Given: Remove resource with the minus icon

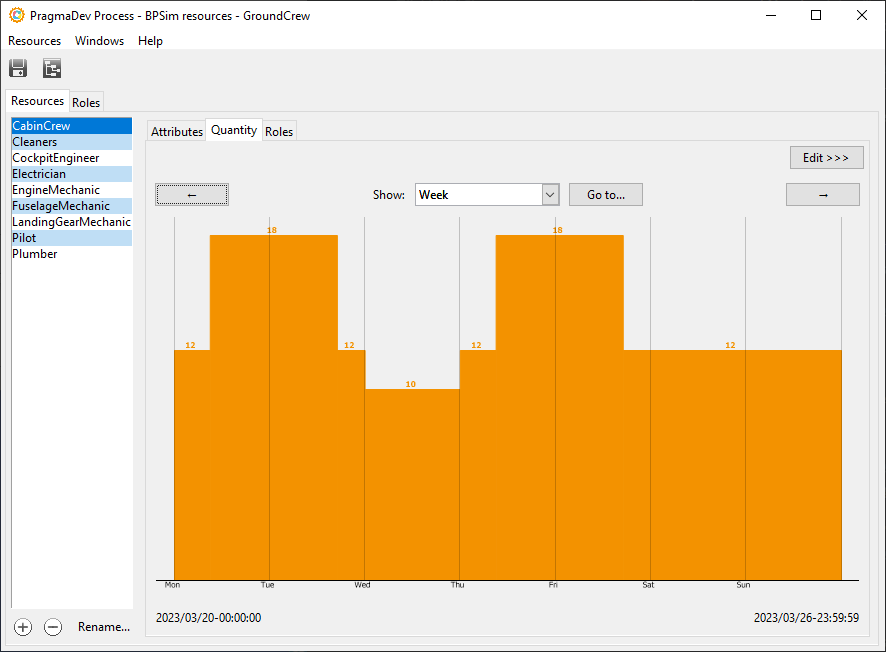Looking at the screenshot, I should tap(54, 627).
